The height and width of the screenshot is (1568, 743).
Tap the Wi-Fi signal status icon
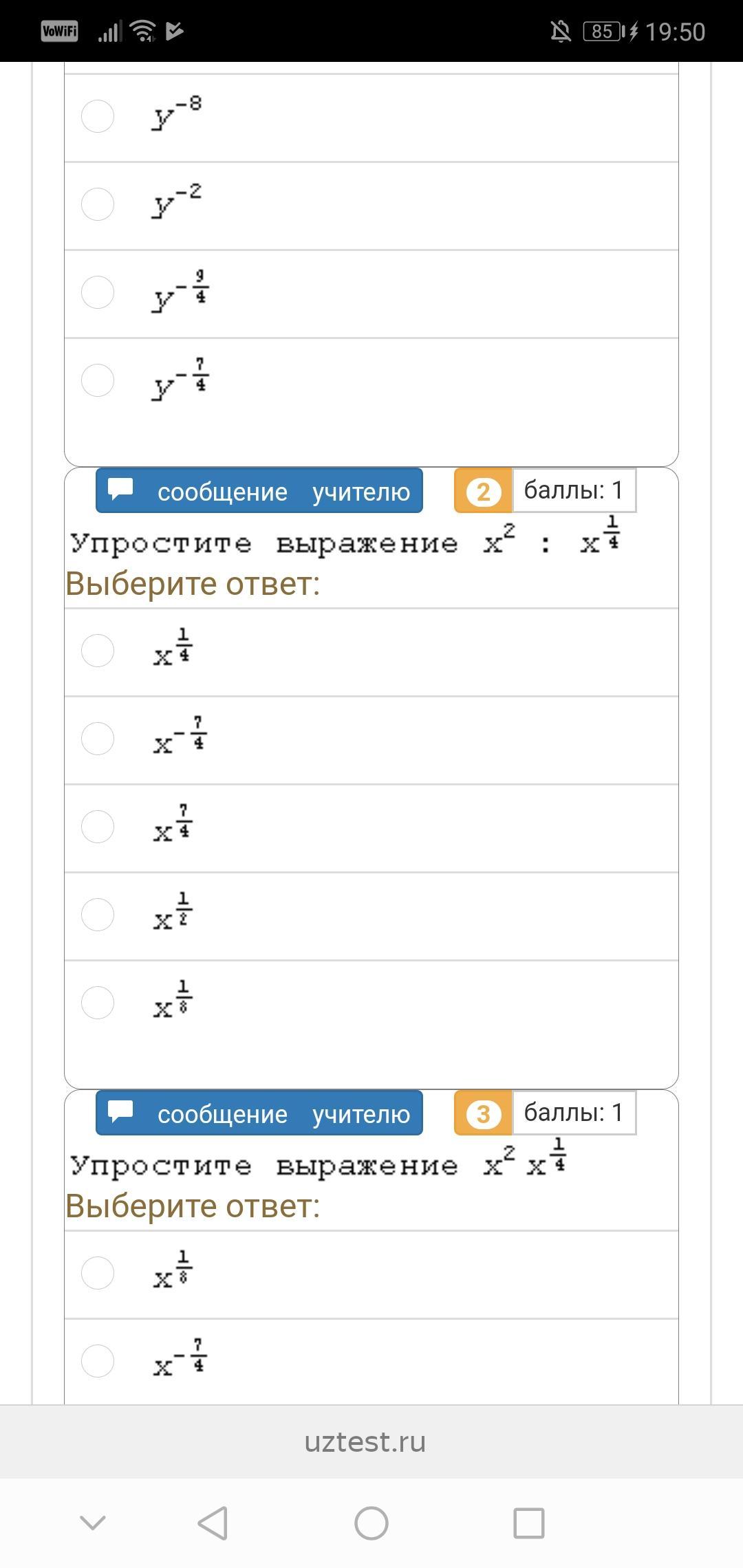[x=142, y=31]
